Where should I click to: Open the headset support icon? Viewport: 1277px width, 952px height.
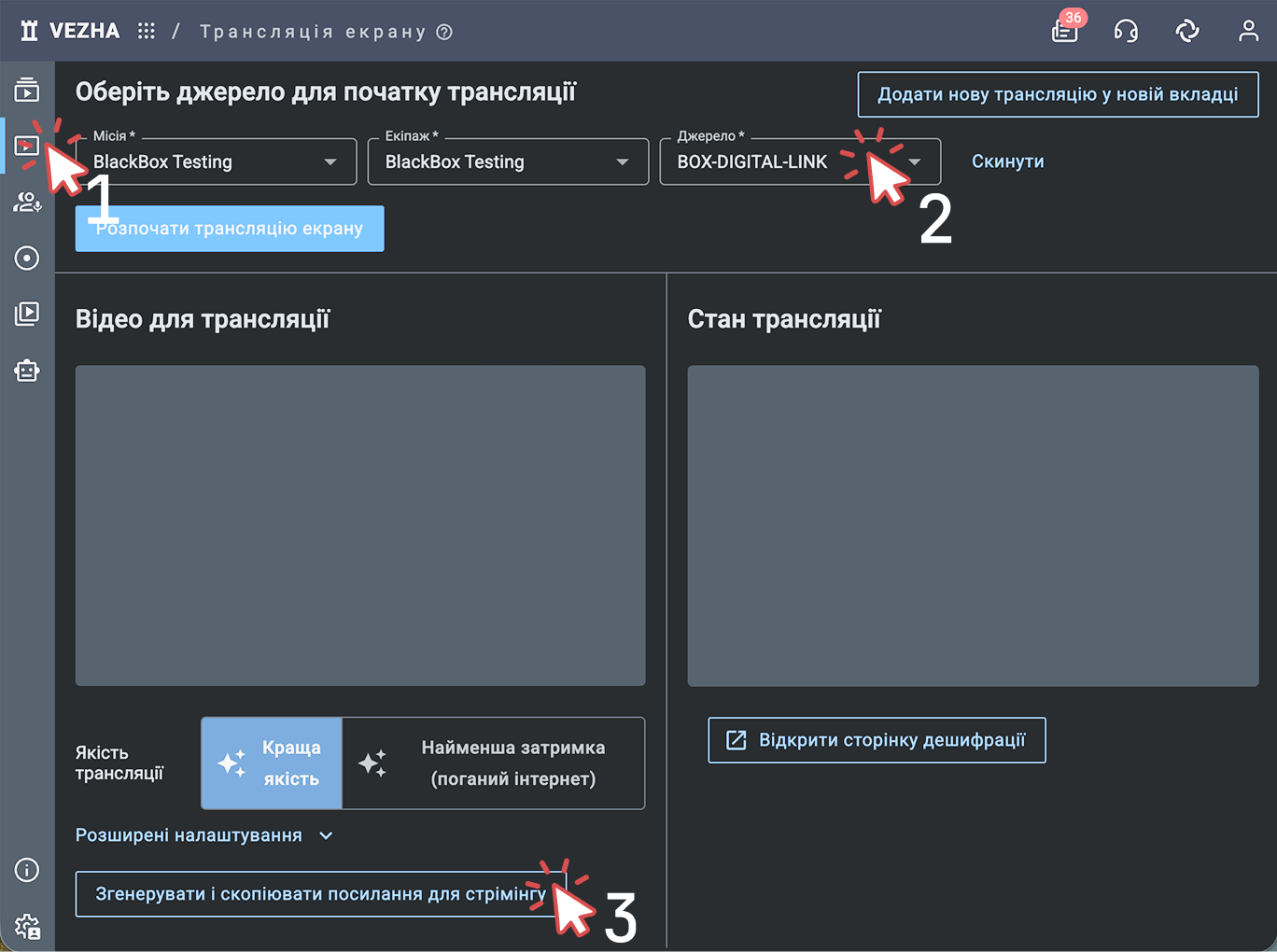1126,31
